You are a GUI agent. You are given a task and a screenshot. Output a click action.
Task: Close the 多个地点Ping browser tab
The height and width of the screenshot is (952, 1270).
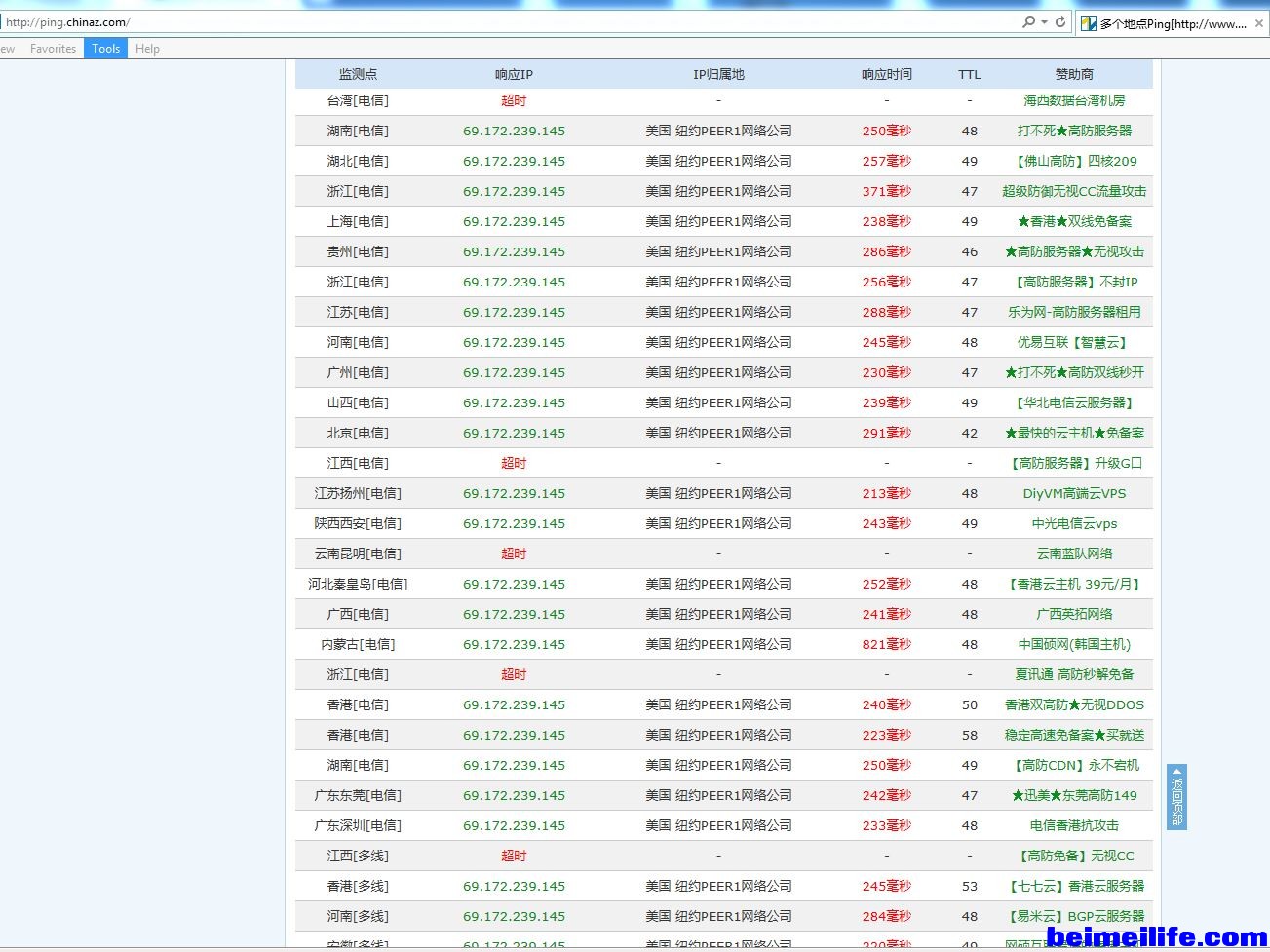(1258, 23)
